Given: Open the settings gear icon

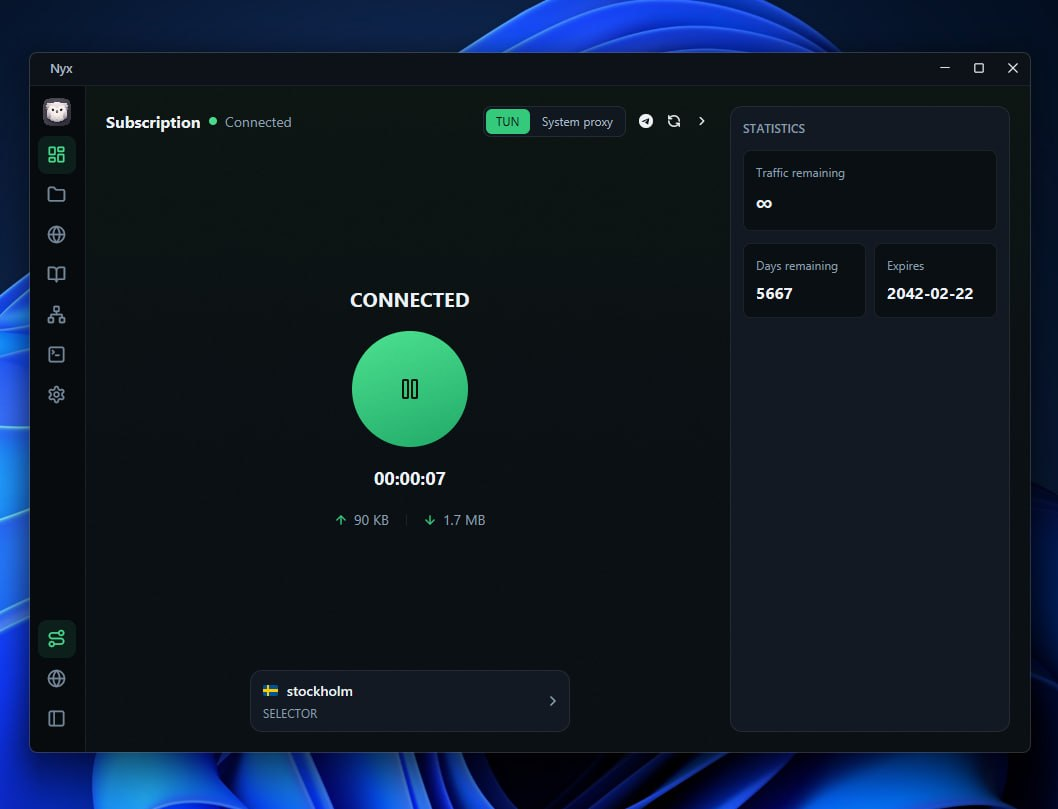Looking at the screenshot, I should 57,394.
